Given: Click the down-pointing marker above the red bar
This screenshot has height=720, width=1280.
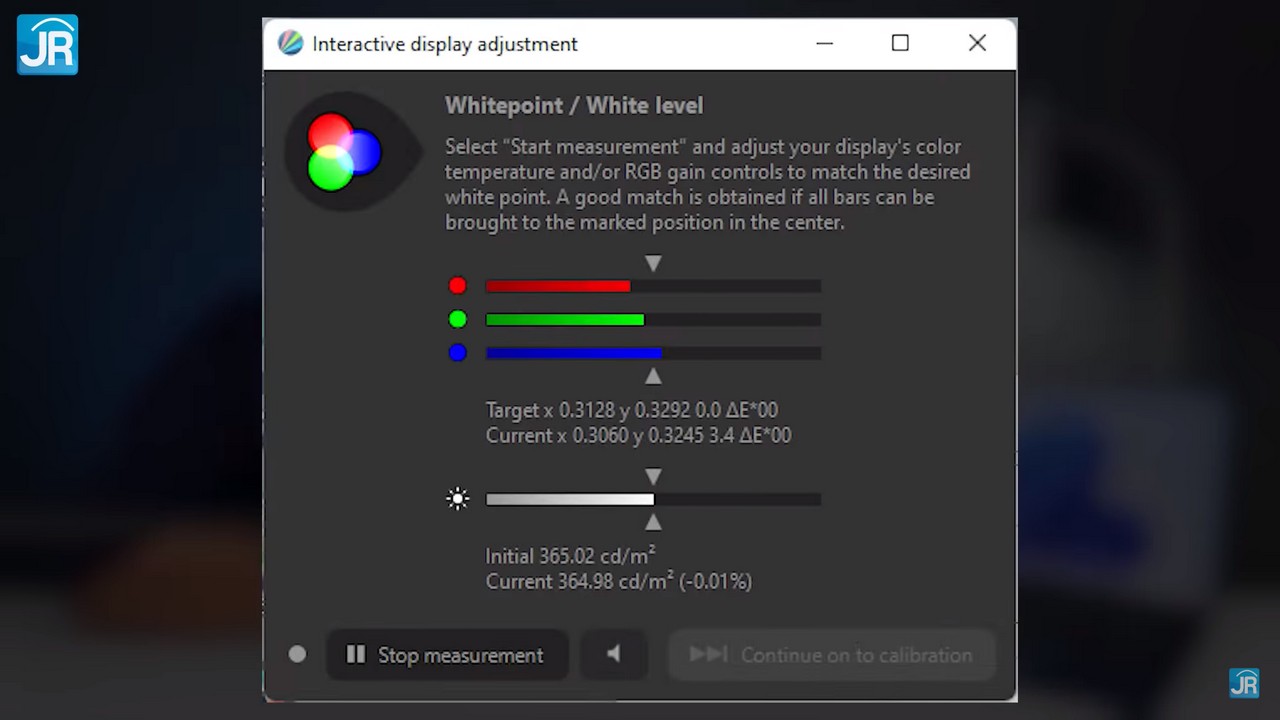Looking at the screenshot, I should (x=653, y=264).
